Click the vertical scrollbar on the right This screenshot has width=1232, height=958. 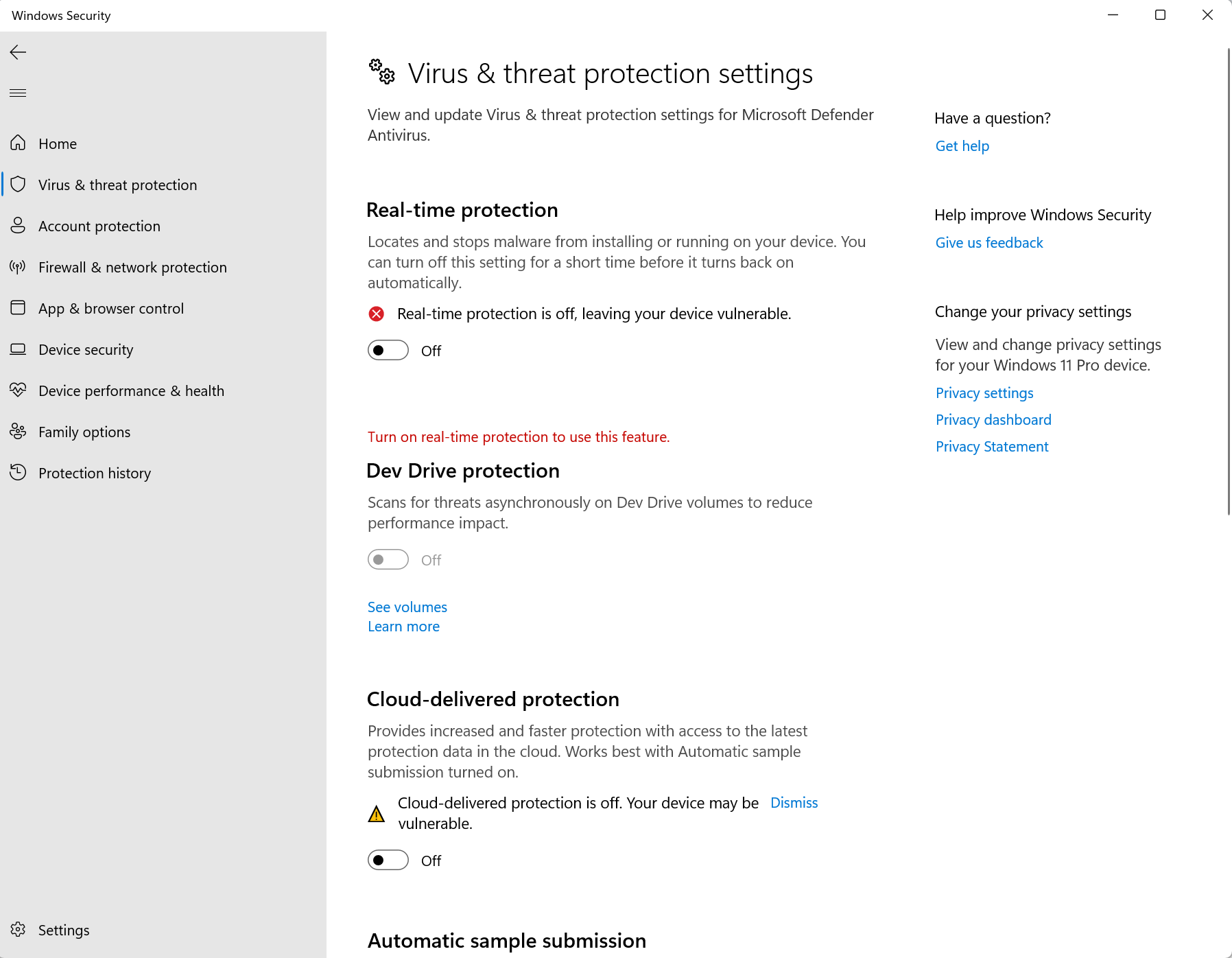[1229, 281]
